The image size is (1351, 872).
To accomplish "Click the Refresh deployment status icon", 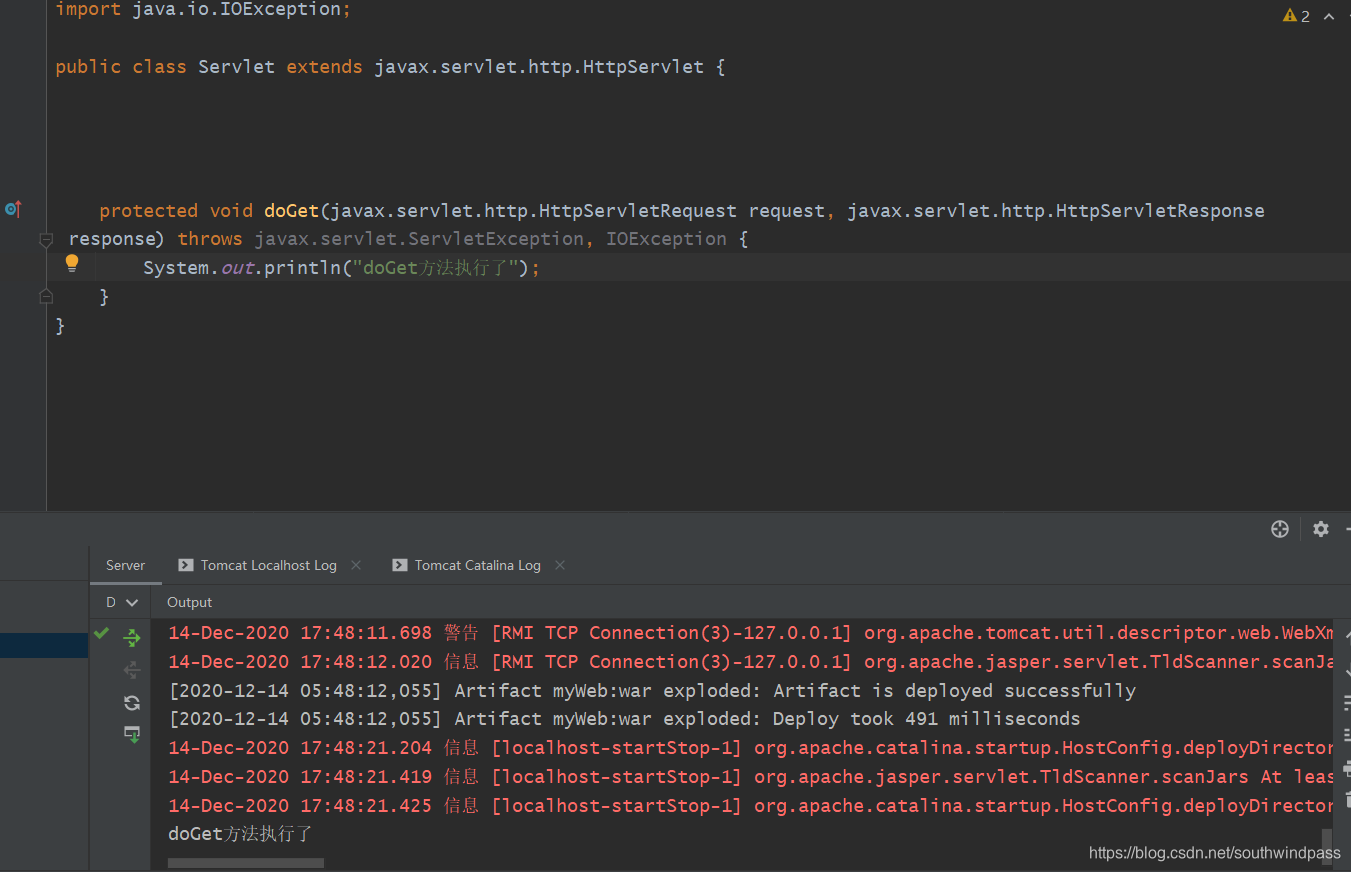I will (132, 703).
